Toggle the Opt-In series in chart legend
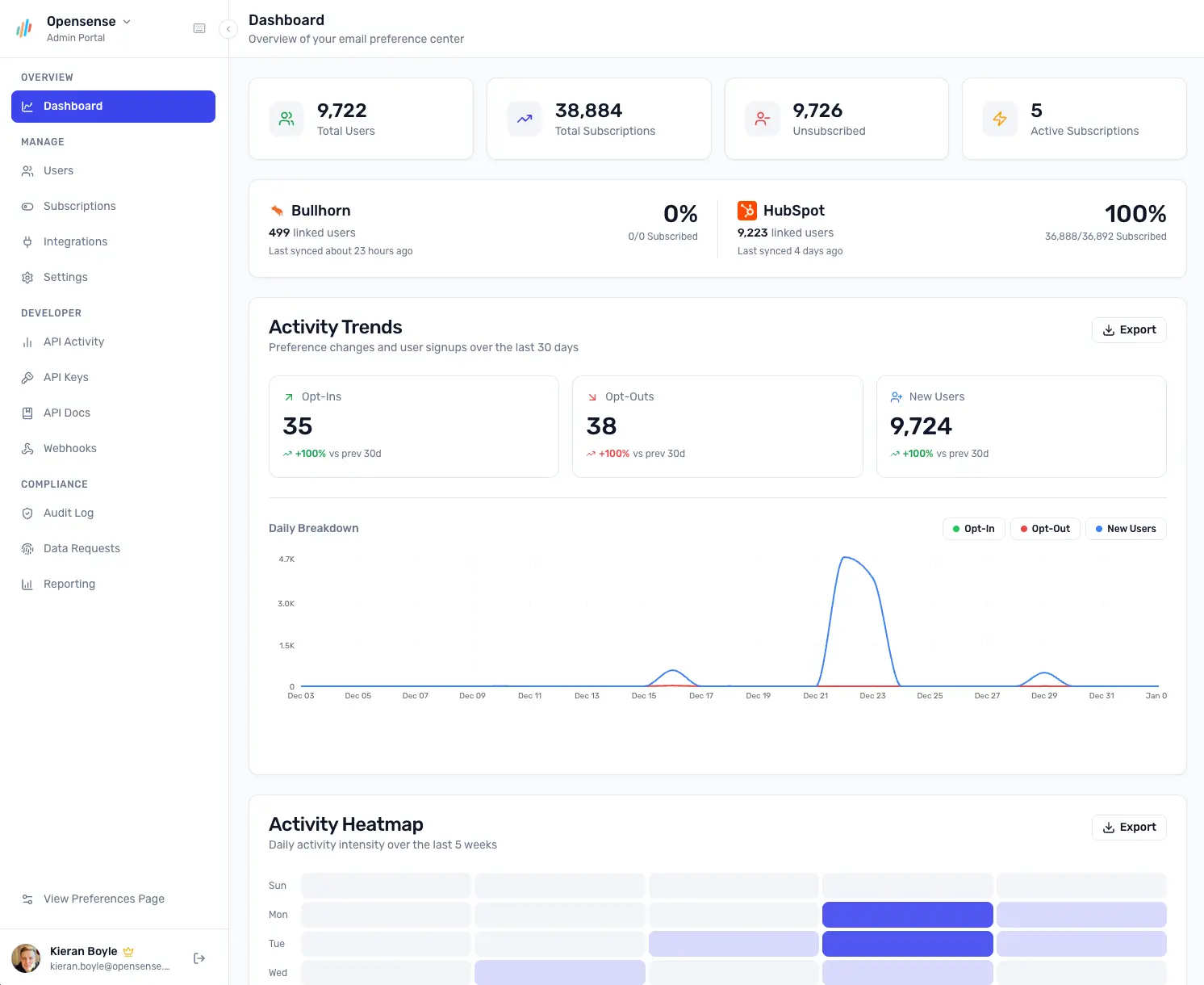Image resolution: width=1204 pixels, height=985 pixels. (973, 529)
